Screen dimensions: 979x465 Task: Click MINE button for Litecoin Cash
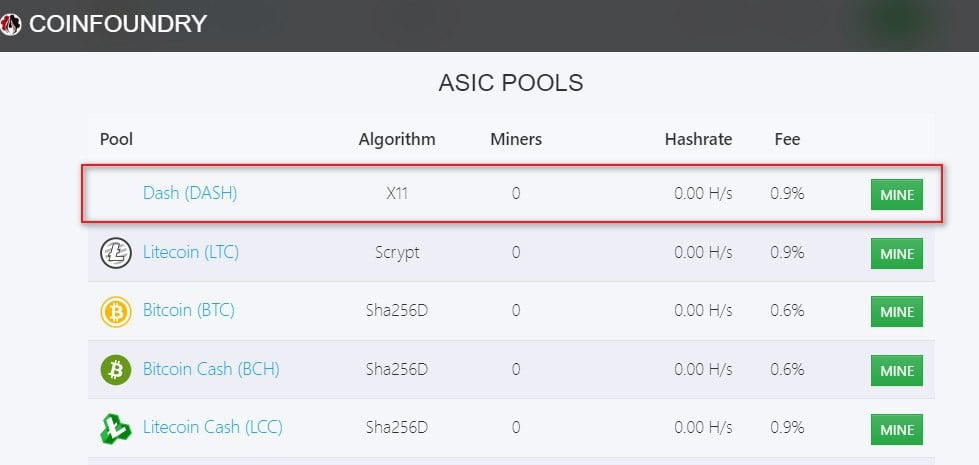click(897, 429)
